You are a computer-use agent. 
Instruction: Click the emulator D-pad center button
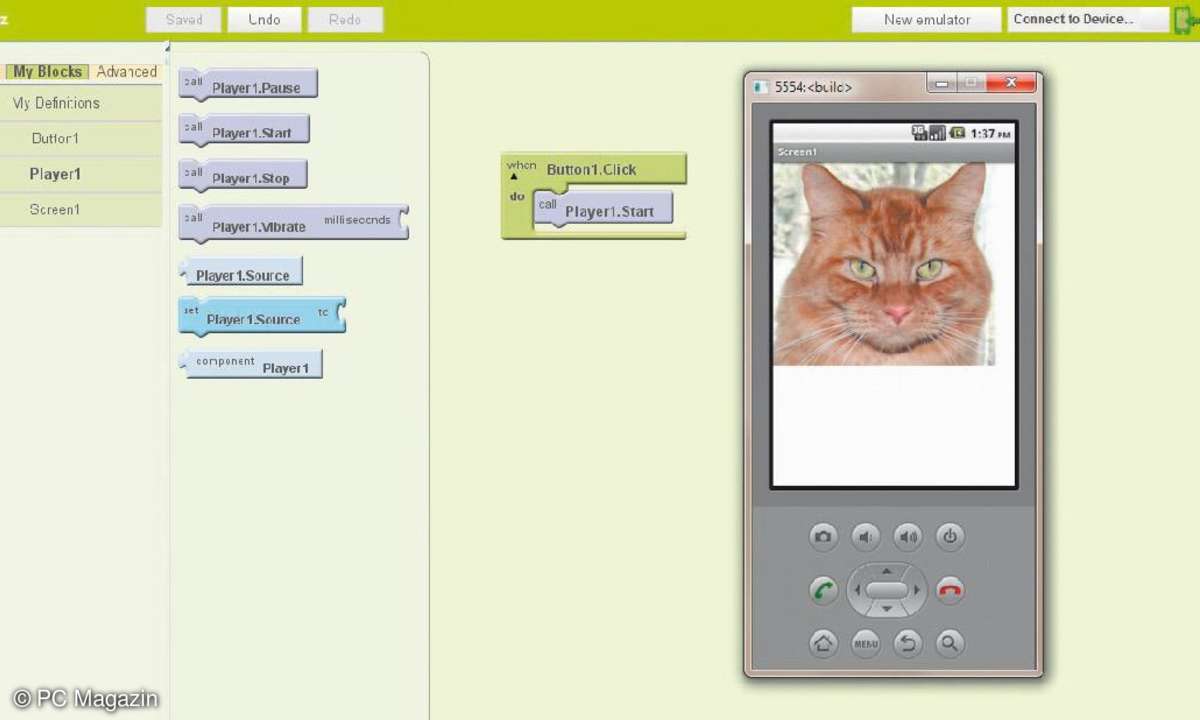click(x=886, y=590)
